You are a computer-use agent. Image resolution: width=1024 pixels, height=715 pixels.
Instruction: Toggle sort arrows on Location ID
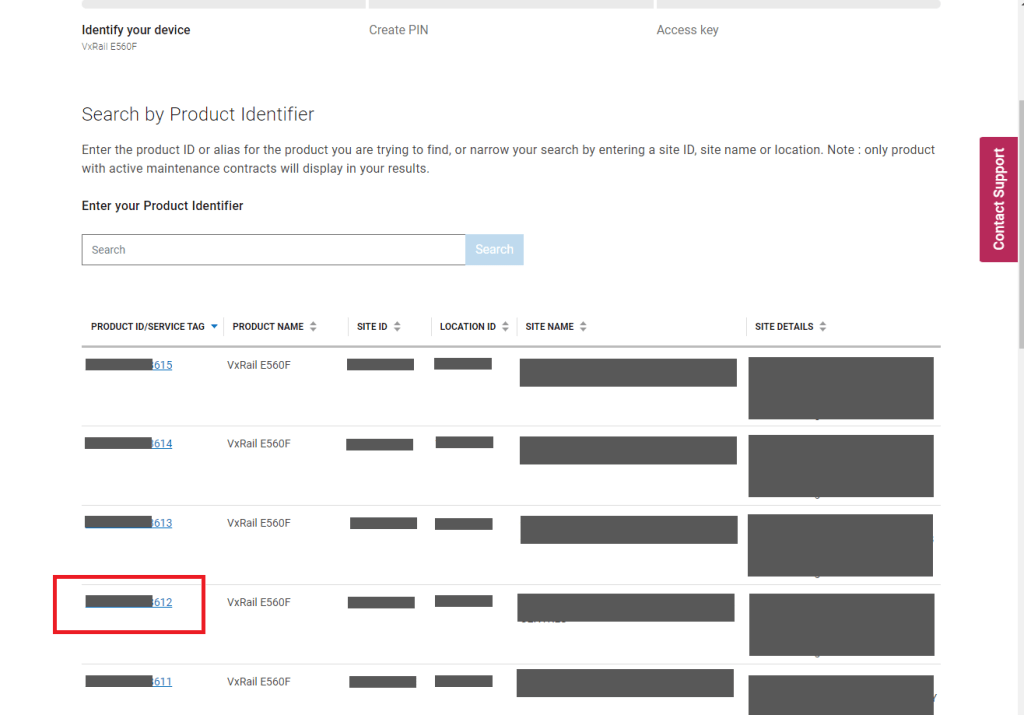(505, 327)
